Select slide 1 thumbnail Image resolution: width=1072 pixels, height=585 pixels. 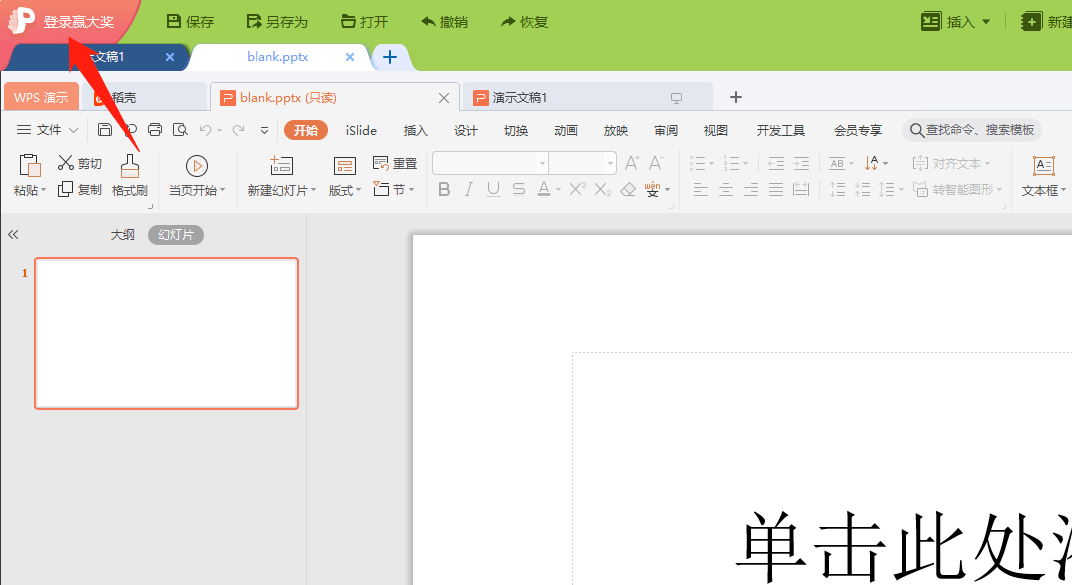click(167, 333)
